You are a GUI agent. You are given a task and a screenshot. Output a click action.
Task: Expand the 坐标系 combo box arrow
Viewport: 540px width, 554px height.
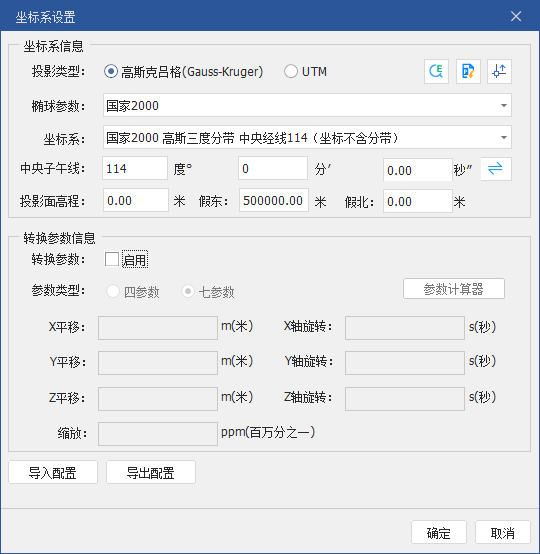coord(504,137)
